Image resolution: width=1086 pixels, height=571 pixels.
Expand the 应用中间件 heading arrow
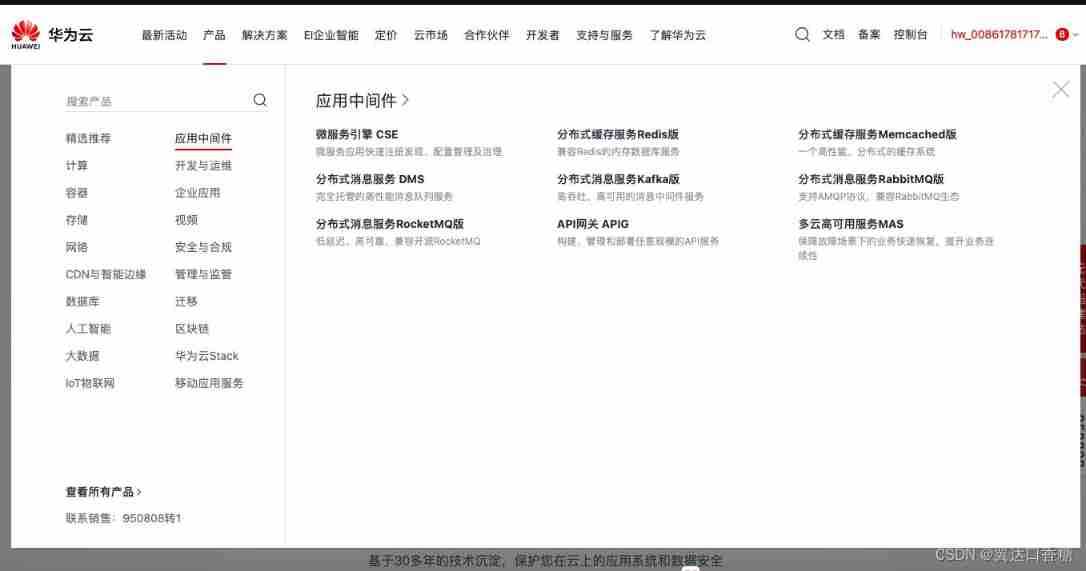(x=406, y=100)
